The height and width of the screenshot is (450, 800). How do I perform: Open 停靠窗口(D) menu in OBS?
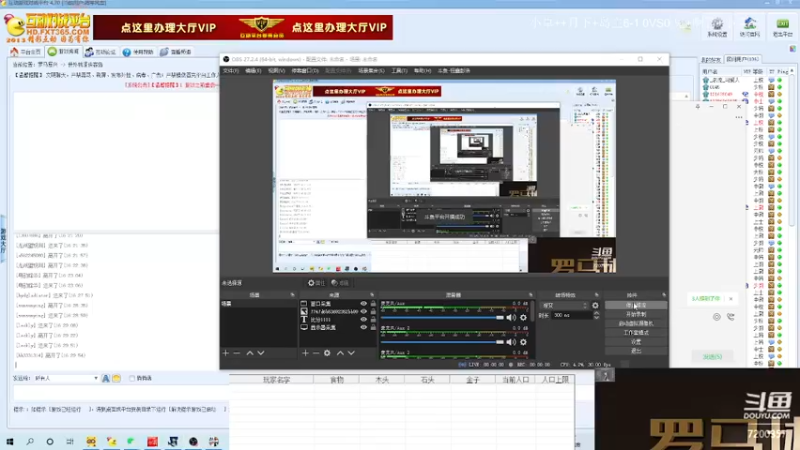click(305, 70)
